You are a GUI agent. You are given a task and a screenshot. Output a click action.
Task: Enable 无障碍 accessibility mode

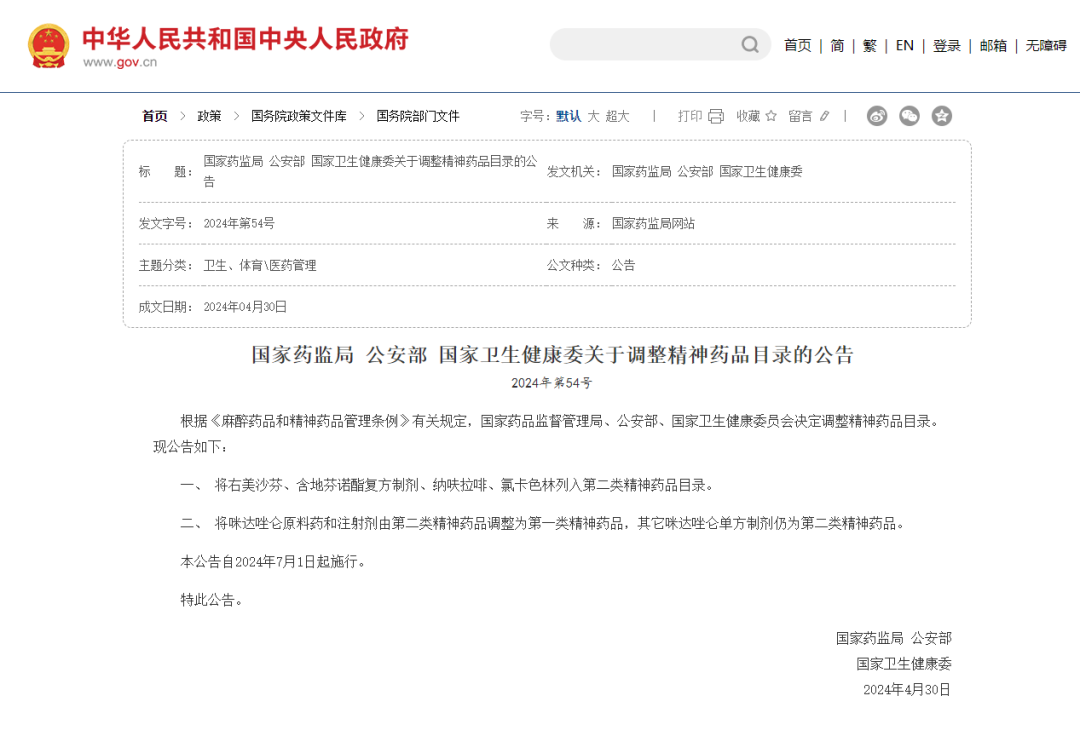(x=1046, y=45)
